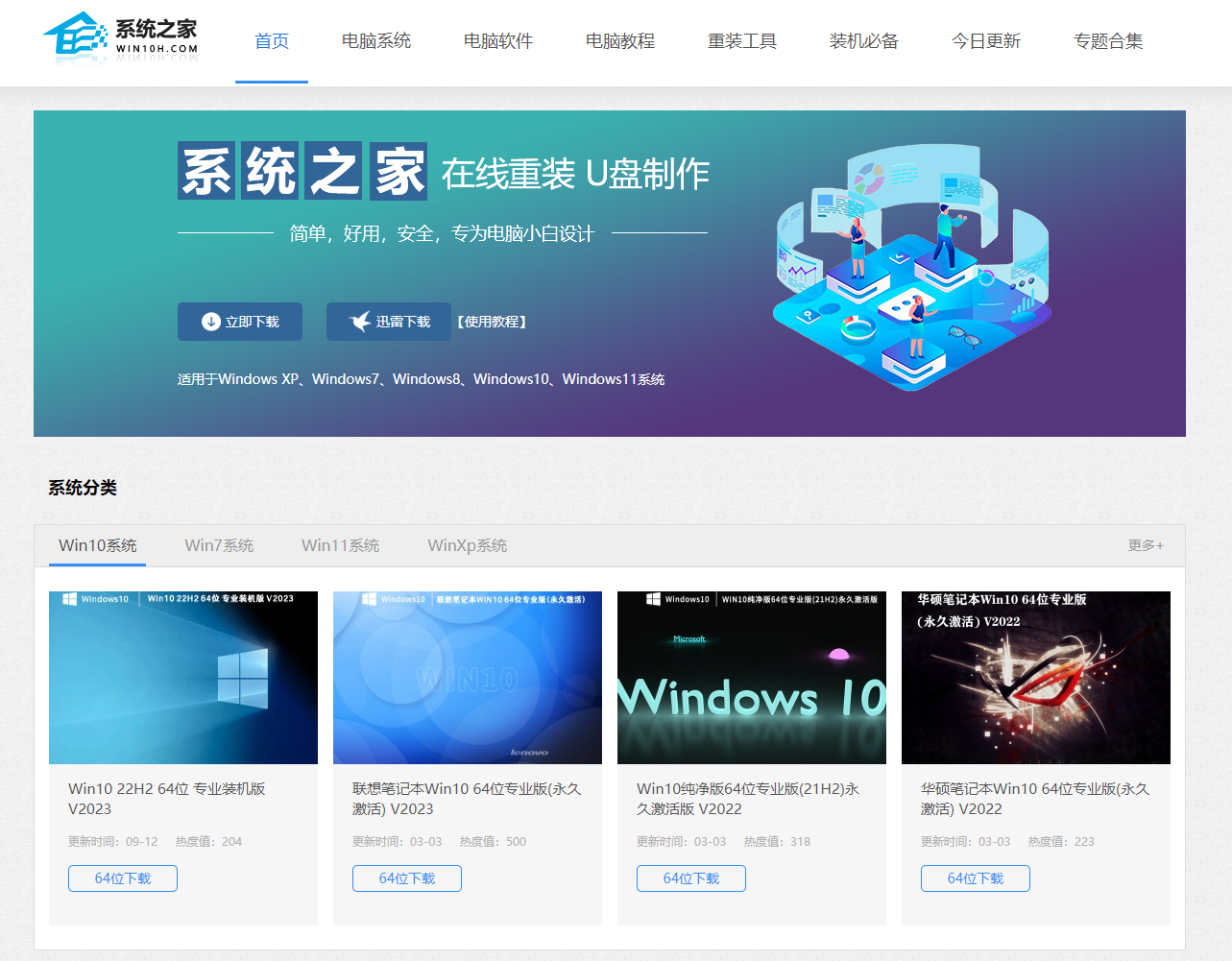
Task: Click the 立即下载 button
Action: click(x=239, y=322)
